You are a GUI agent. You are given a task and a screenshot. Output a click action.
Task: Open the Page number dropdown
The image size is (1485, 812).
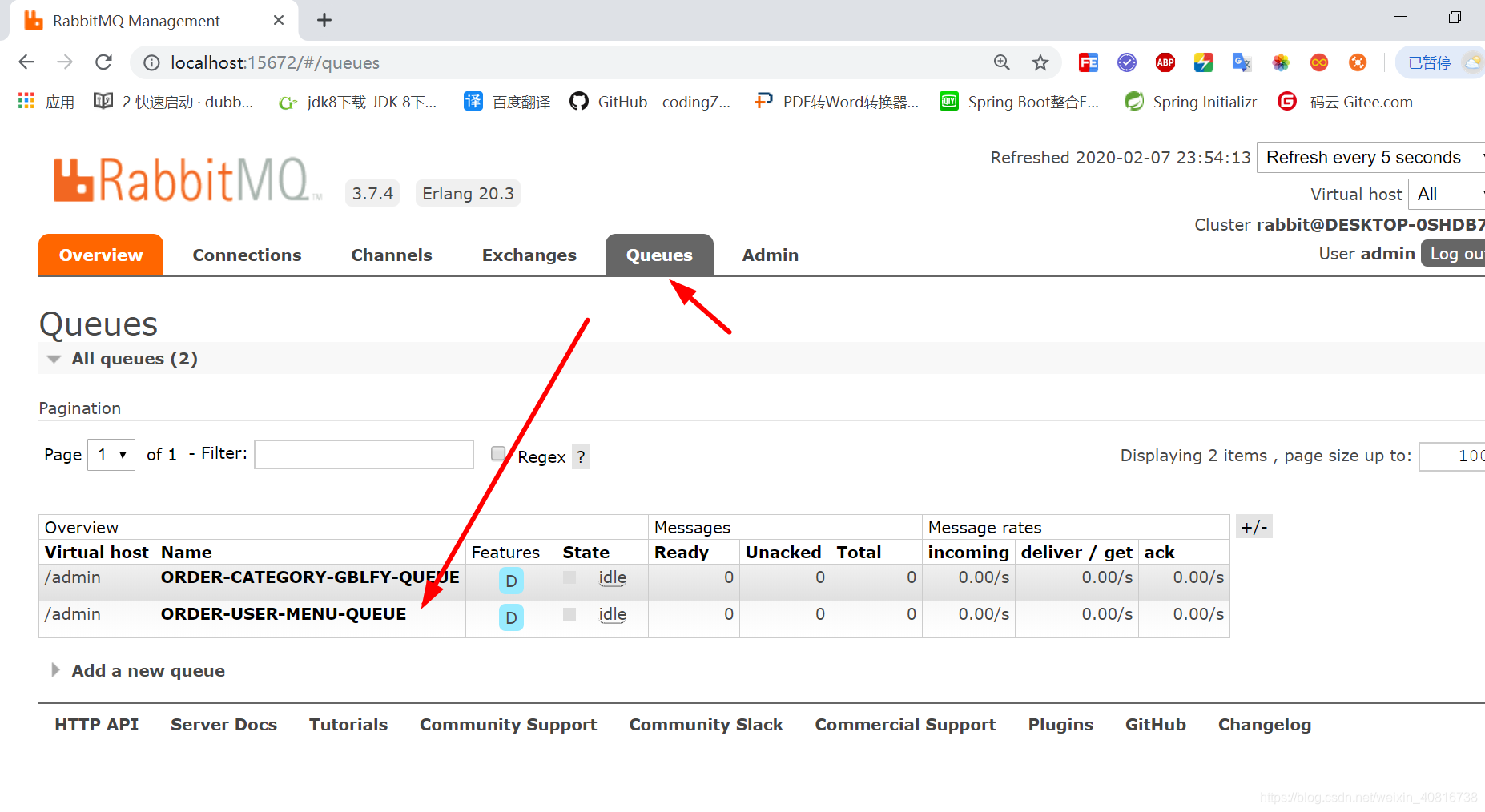(x=111, y=455)
